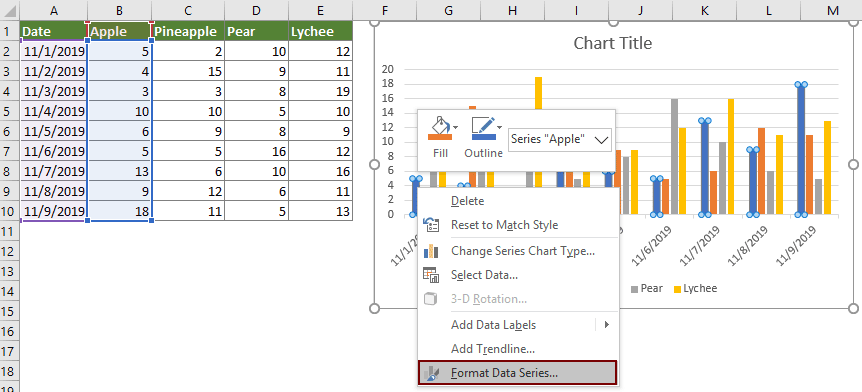The width and height of the screenshot is (862, 392).
Task: Select the Chart Title text
Action: tap(612, 43)
